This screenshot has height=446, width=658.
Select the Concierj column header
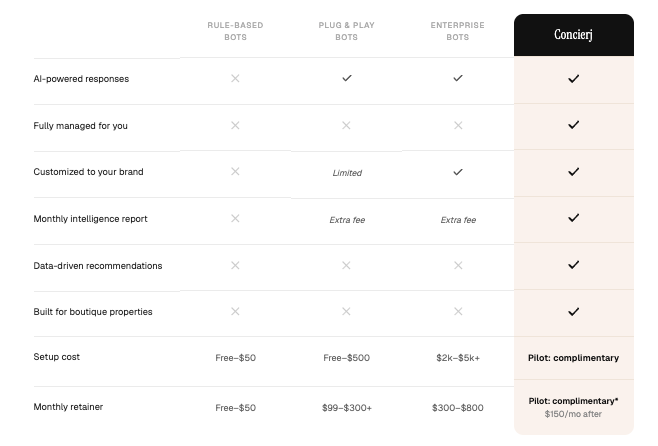coord(573,35)
